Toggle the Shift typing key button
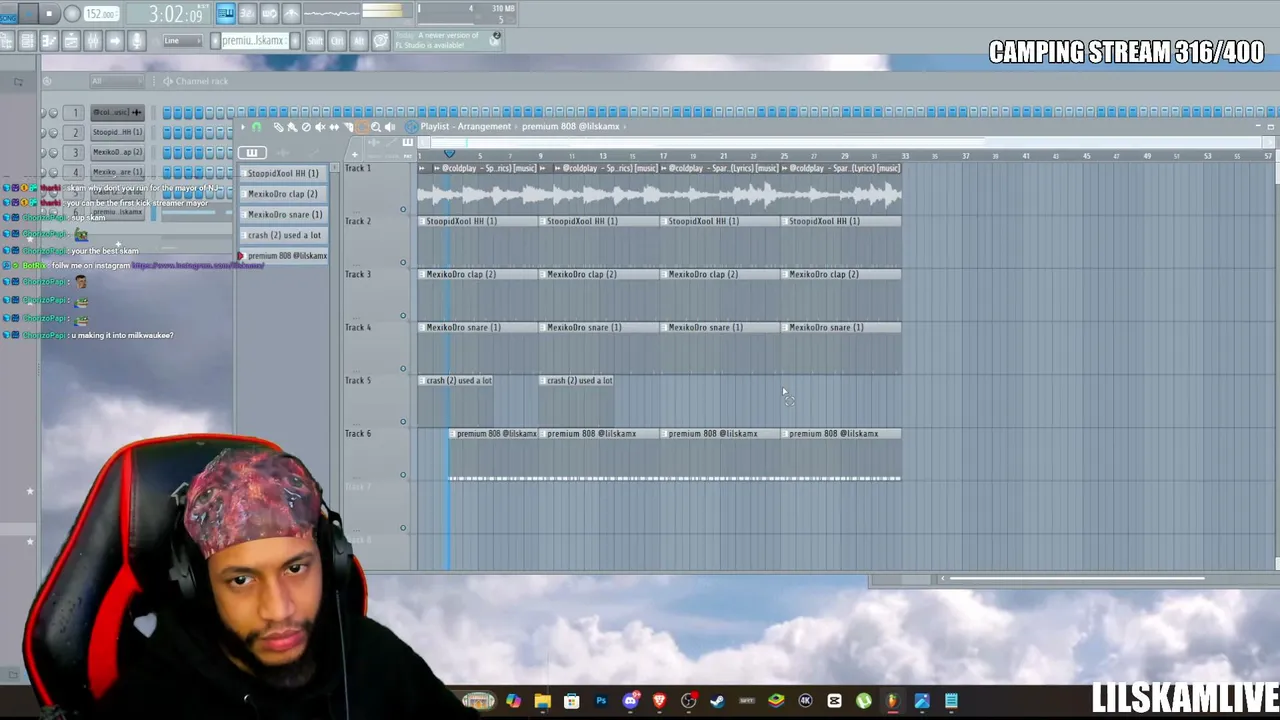 (315, 41)
